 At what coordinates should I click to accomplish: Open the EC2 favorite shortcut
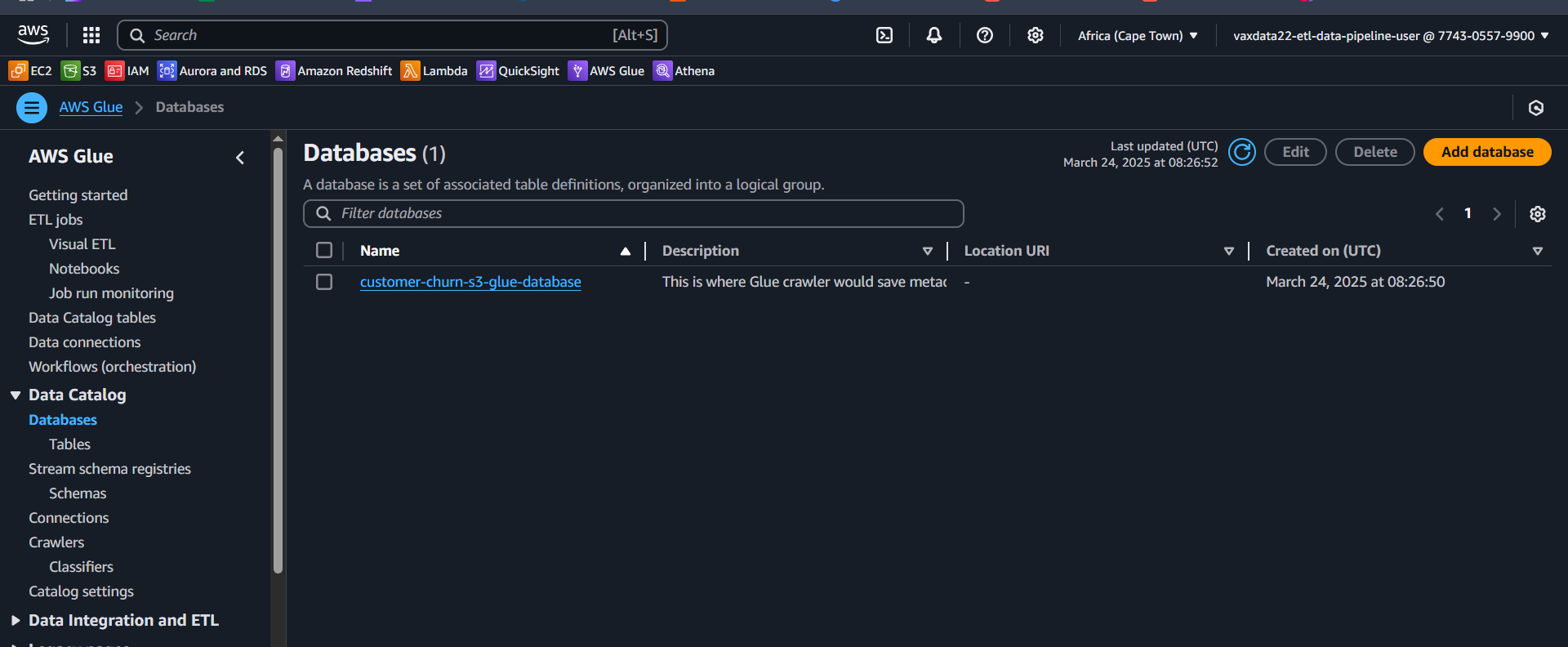click(30, 71)
